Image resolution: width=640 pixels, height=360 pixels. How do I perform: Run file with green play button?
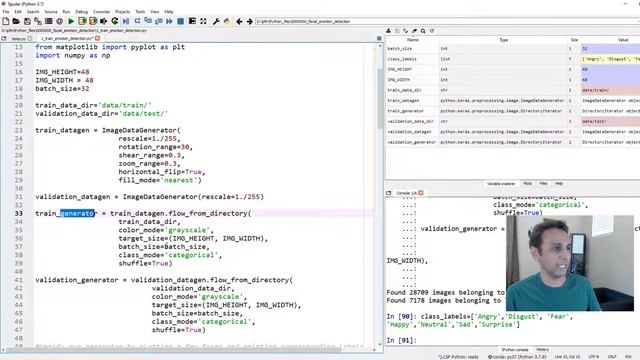click(71, 21)
